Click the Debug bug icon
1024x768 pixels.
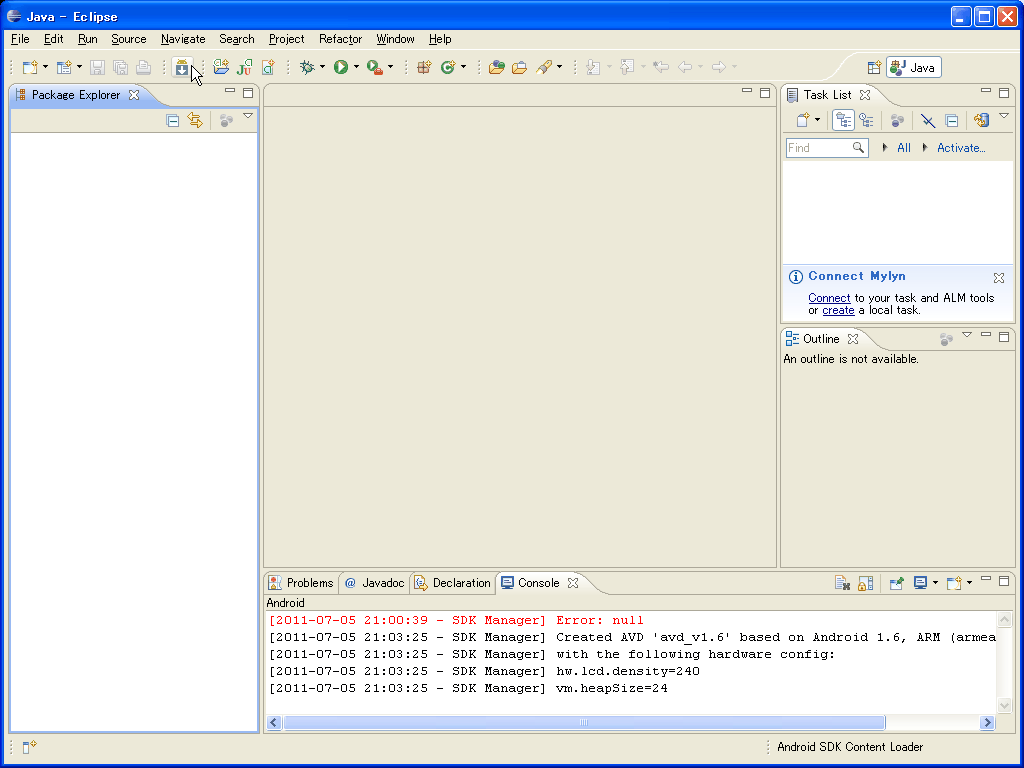click(307, 67)
